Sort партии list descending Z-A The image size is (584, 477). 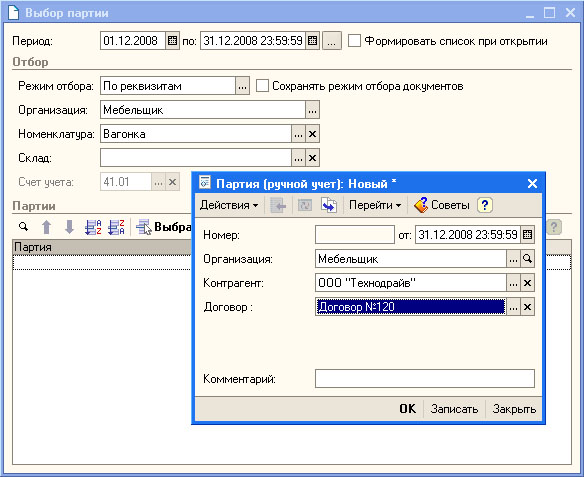pos(116,227)
